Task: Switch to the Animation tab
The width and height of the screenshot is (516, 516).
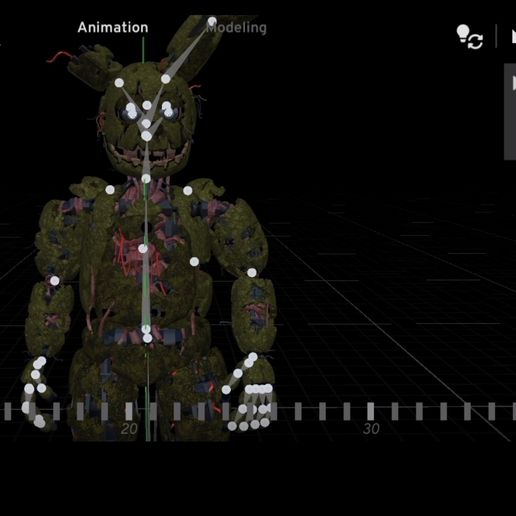Action: (x=113, y=28)
